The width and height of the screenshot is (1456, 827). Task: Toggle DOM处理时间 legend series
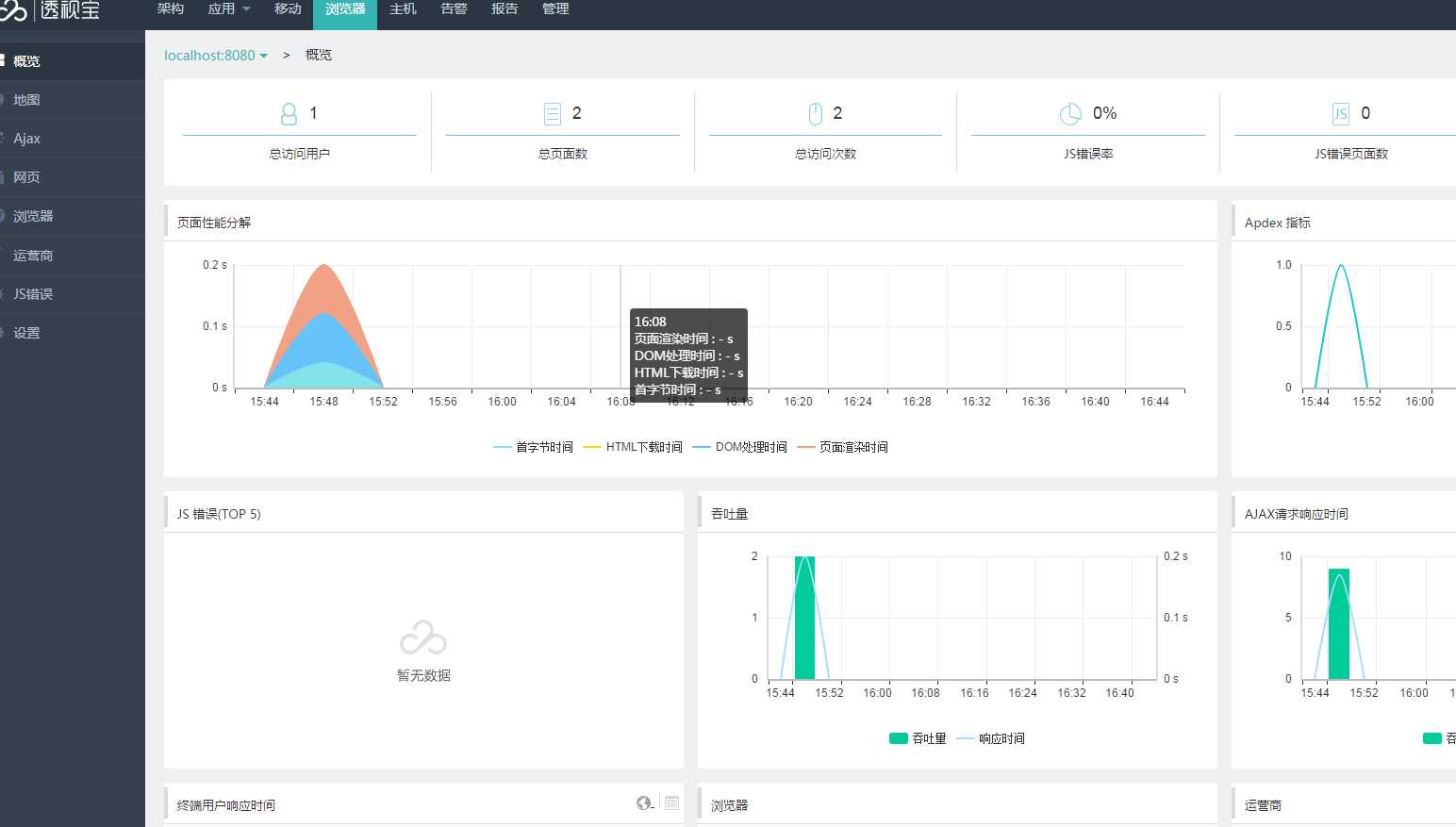(x=740, y=447)
